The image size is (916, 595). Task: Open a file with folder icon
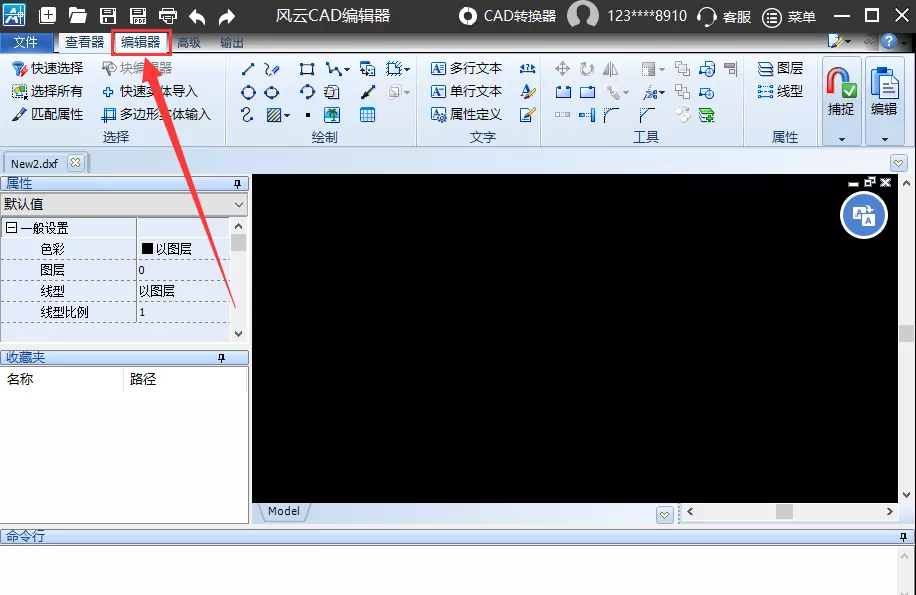(x=78, y=16)
